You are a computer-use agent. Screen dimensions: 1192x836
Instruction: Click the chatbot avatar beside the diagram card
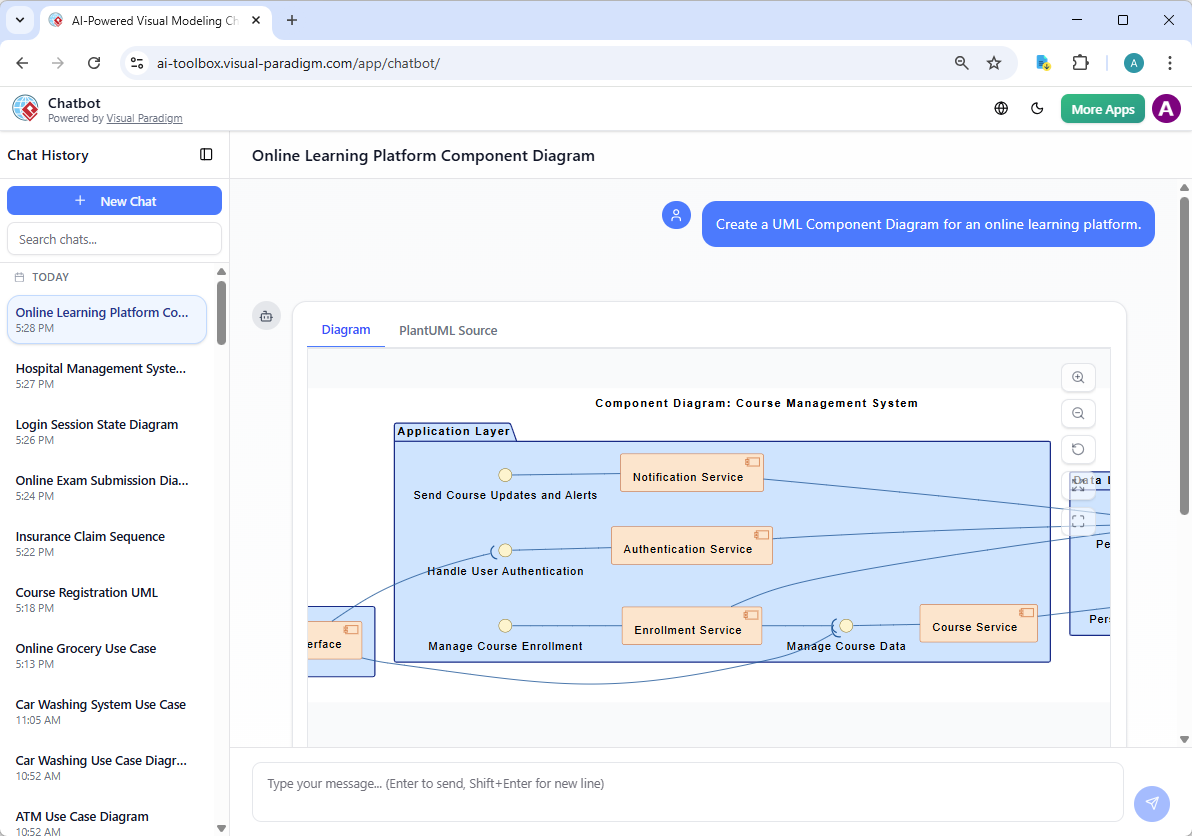[x=266, y=315]
